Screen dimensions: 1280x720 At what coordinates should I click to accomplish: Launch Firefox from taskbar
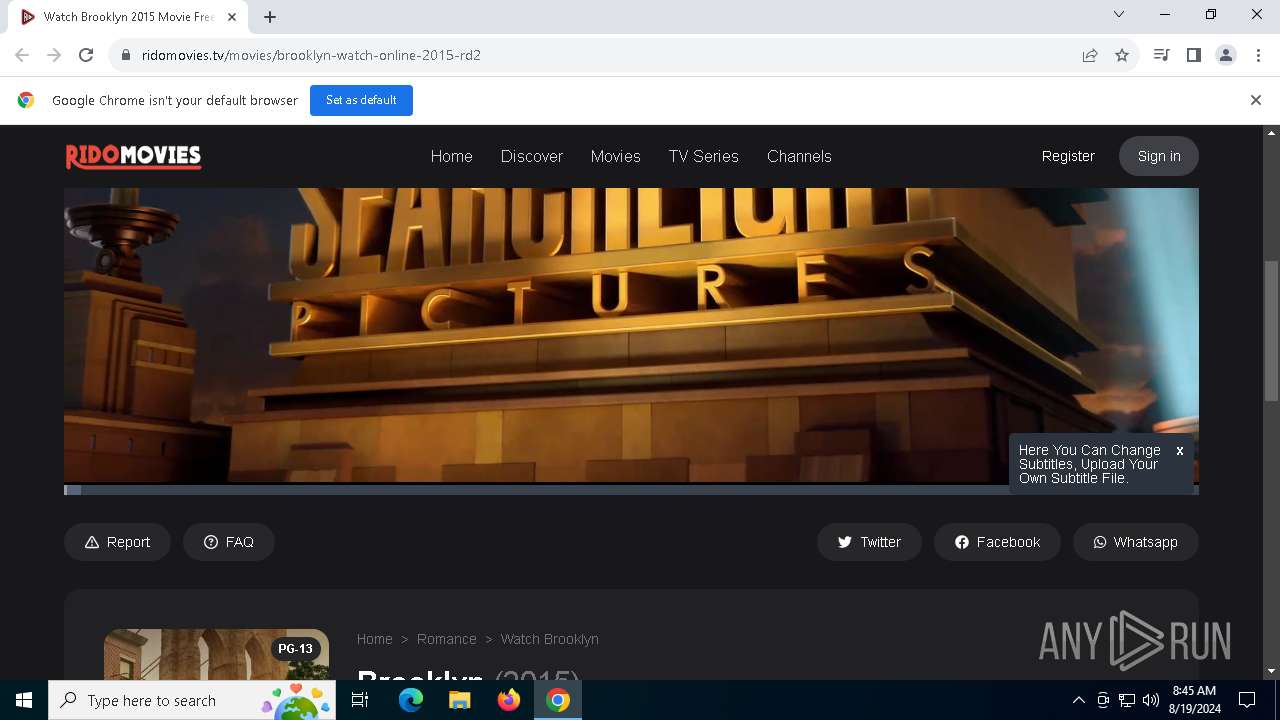click(x=508, y=700)
